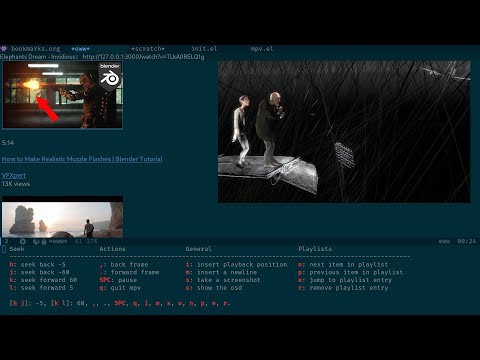
Task: Click the 5:14 video duration text
Action: pos(8,143)
